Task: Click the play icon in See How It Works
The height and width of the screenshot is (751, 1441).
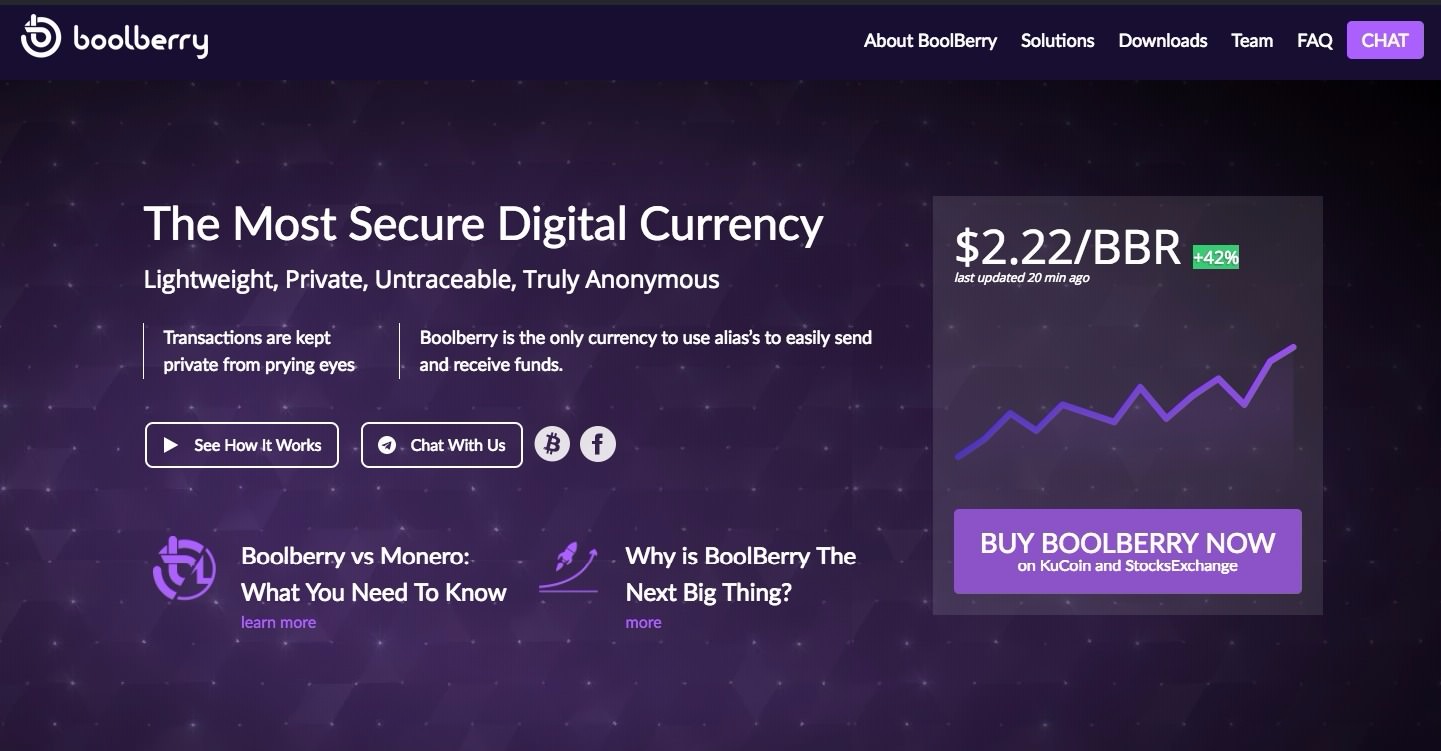Action: [171, 445]
